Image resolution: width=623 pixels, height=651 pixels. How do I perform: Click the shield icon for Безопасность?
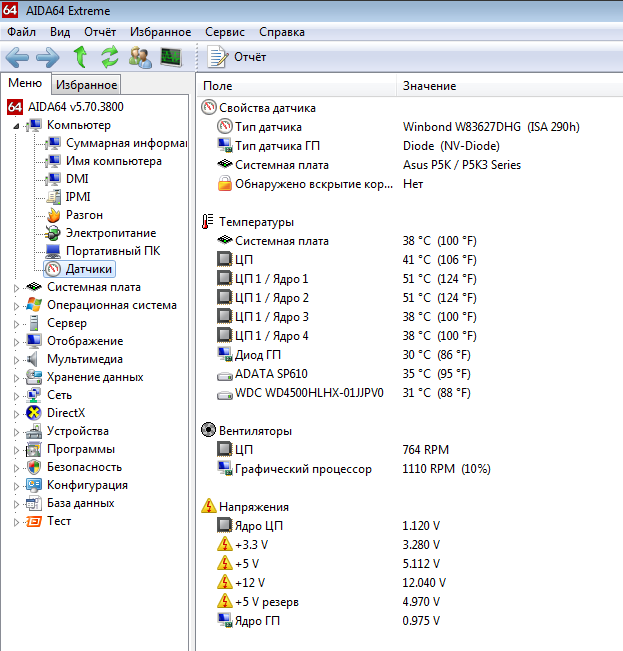pos(34,467)
